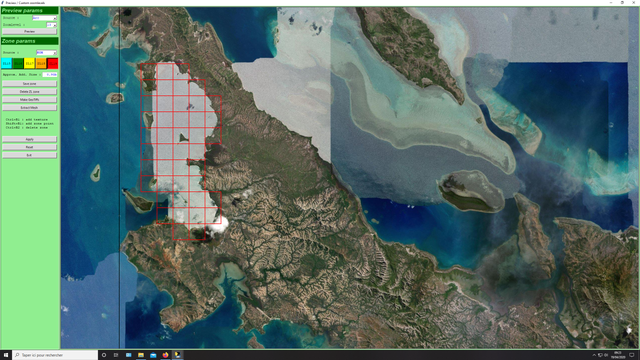This screenshot has height=360, width=640.
Task: Show hidden system tray icons
Action: click(594, 355)
